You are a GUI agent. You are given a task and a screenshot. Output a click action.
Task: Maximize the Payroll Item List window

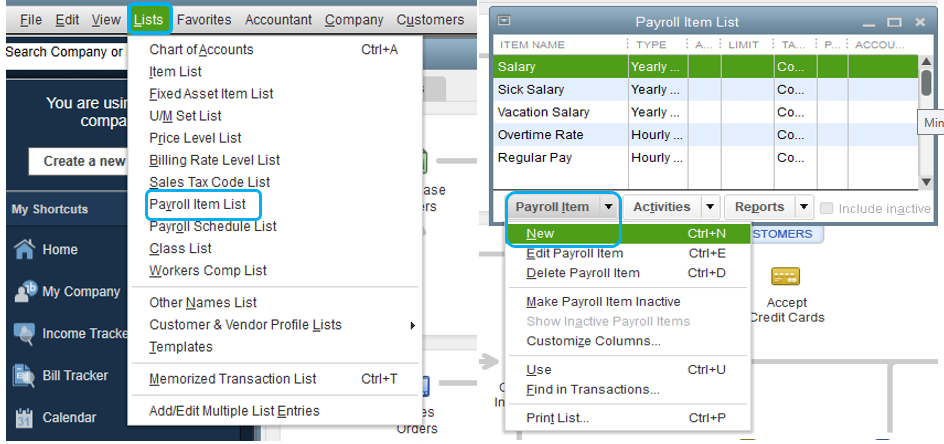tap(895, 21)
